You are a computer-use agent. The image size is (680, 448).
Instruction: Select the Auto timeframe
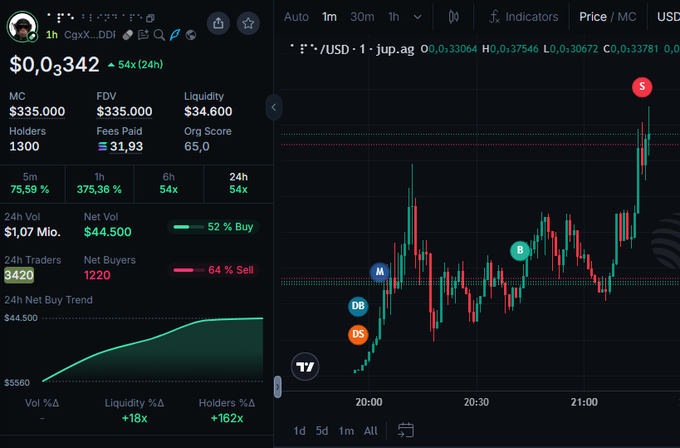(296, 17)
